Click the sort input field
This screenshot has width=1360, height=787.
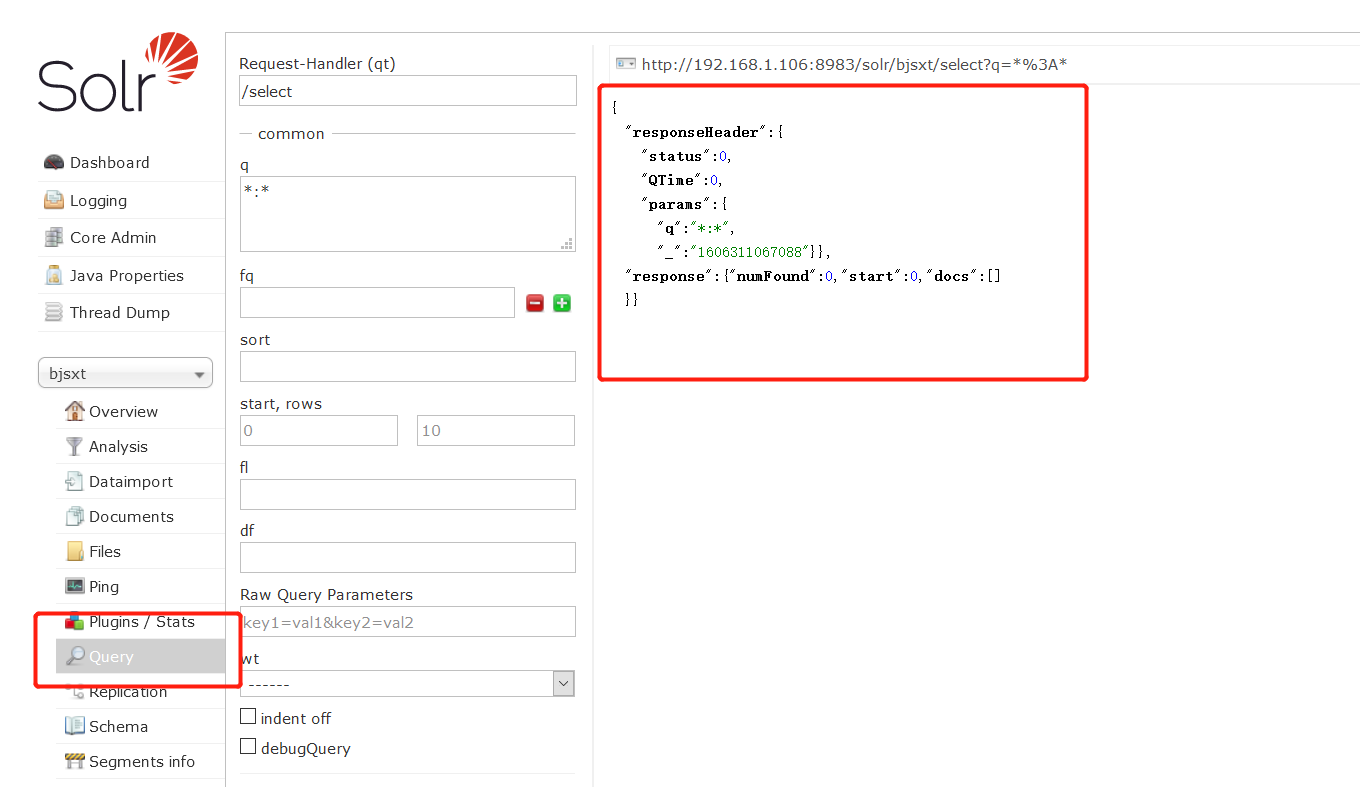pyautogui.click(x=408, y=366)
